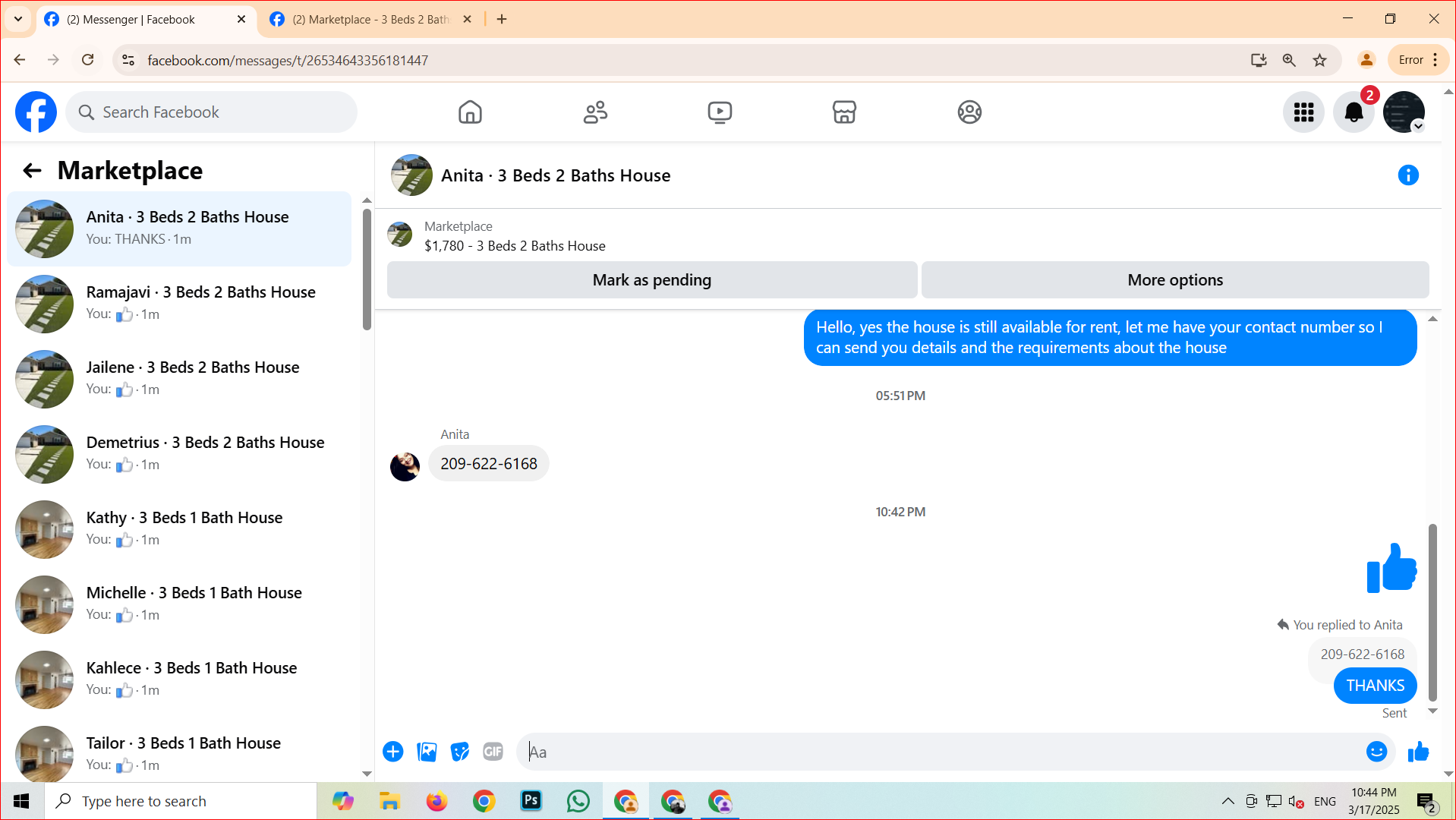Open the Marketplace storefront icon
Screen dimensions: 1456x820
point(844,112)
